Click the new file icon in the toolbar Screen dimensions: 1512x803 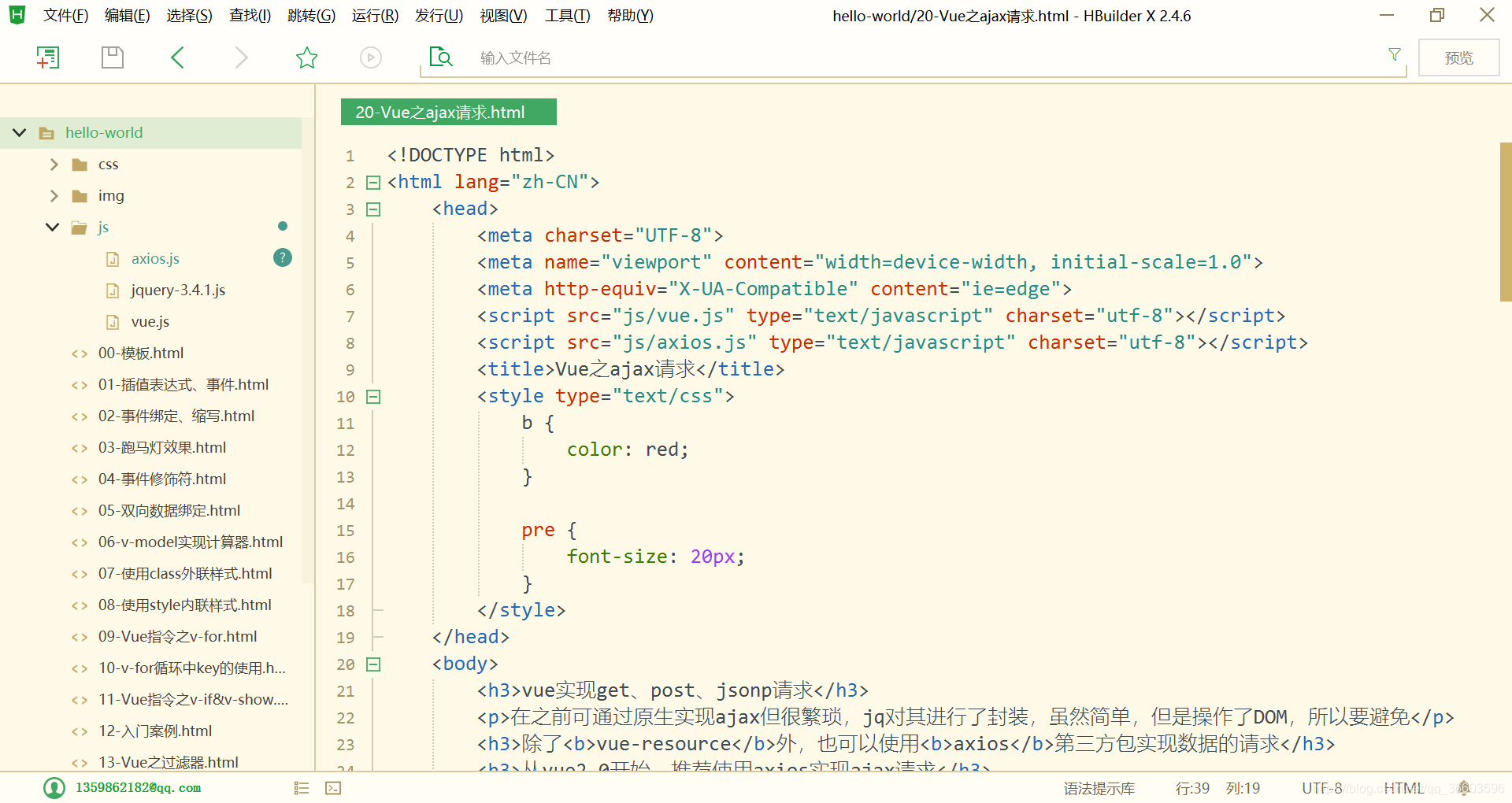(48, 57)
